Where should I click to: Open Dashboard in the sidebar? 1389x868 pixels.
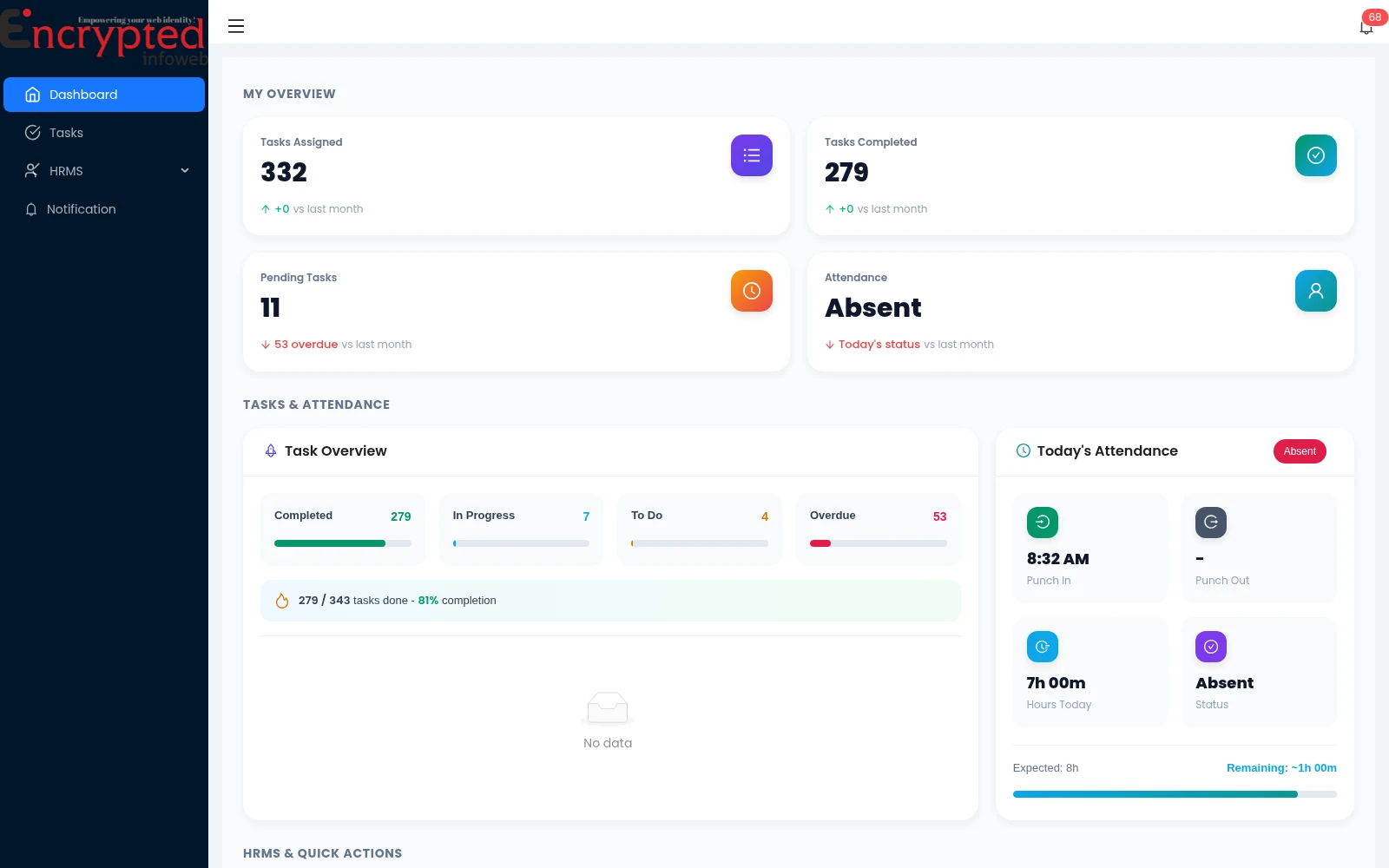pos(104,95)
